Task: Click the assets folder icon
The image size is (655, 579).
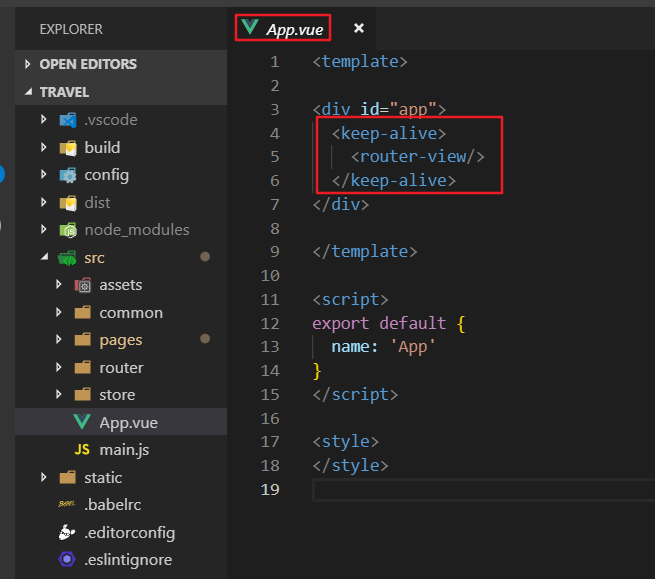Action: (x=83, y=285)
